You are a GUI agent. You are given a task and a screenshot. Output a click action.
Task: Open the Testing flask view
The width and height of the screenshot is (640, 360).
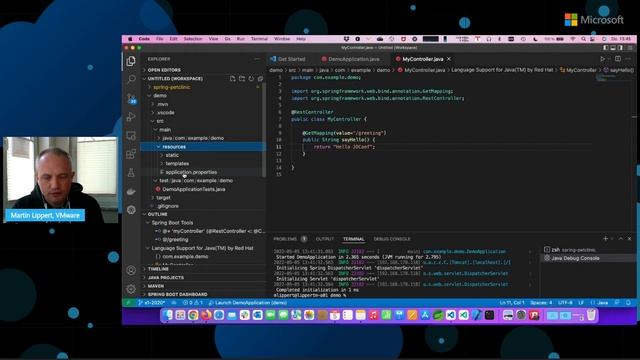click(x=131, y=173)
